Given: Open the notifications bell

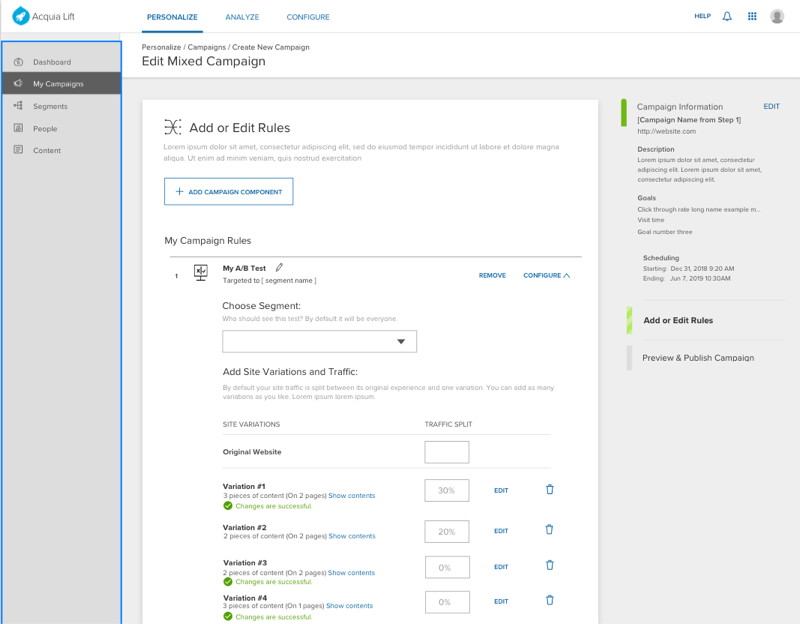Looking at the screenshot, I should coord(727,16).
